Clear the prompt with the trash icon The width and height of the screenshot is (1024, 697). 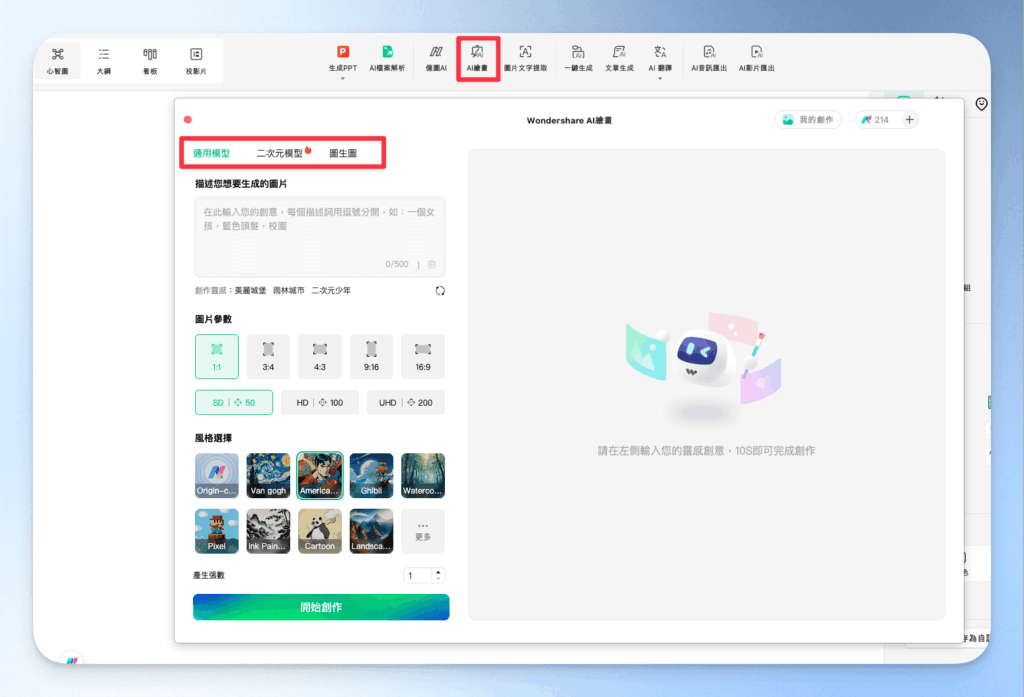(x=432, y=265)
